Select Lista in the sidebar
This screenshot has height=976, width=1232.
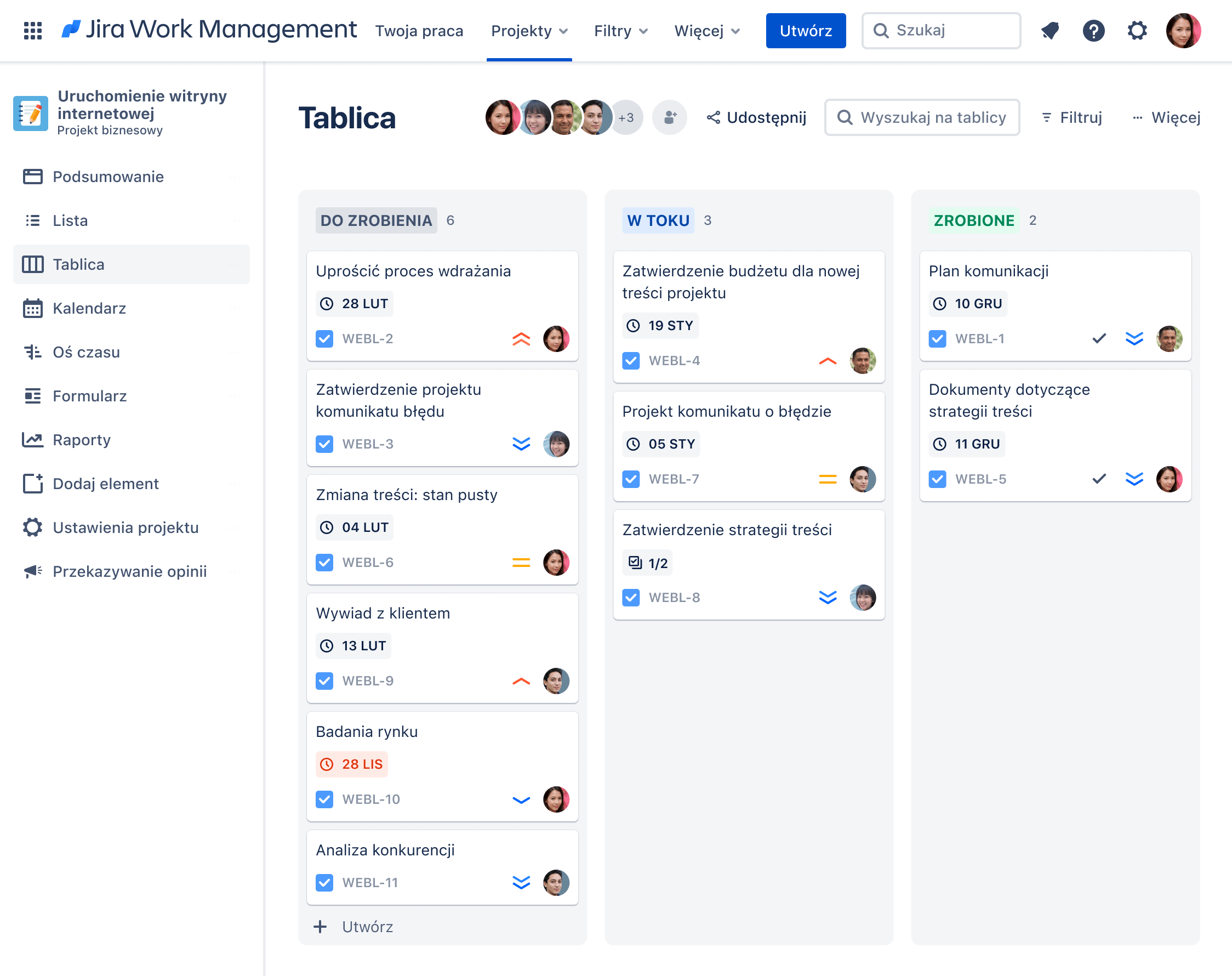click(70, 220)
